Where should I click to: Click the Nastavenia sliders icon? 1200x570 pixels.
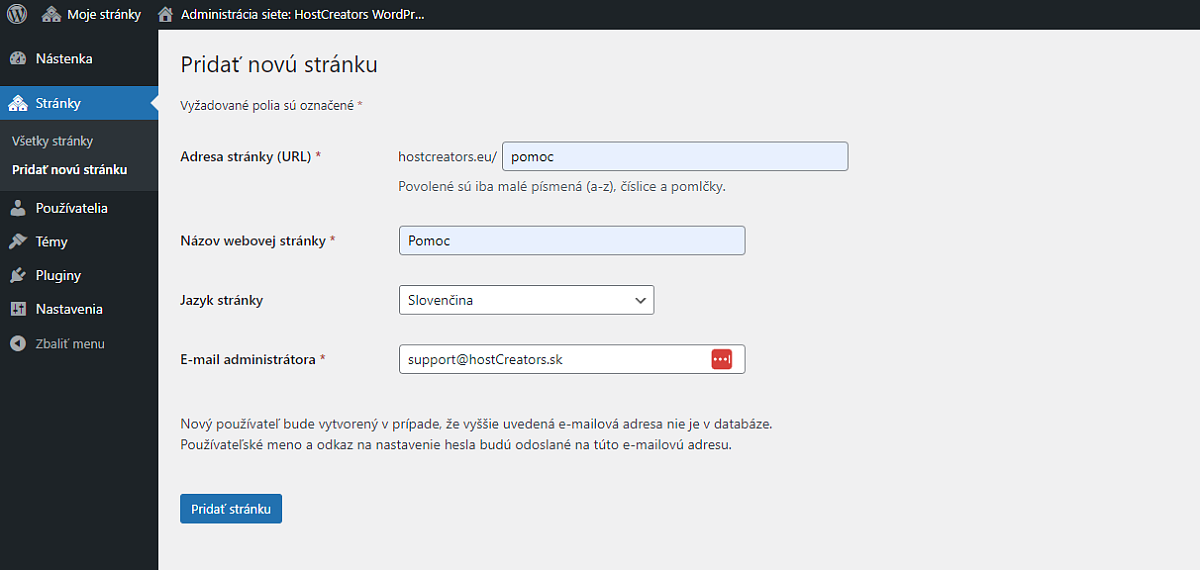pyautogui.click(x=17, y=309)
